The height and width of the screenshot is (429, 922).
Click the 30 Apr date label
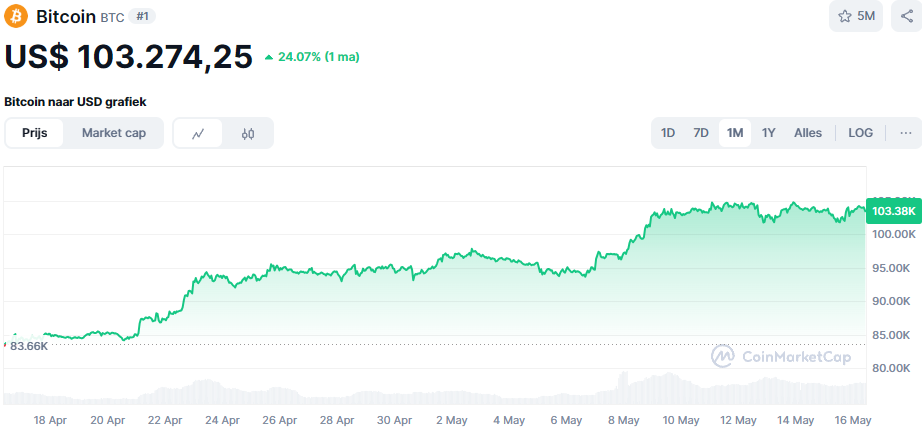[395, 420]
